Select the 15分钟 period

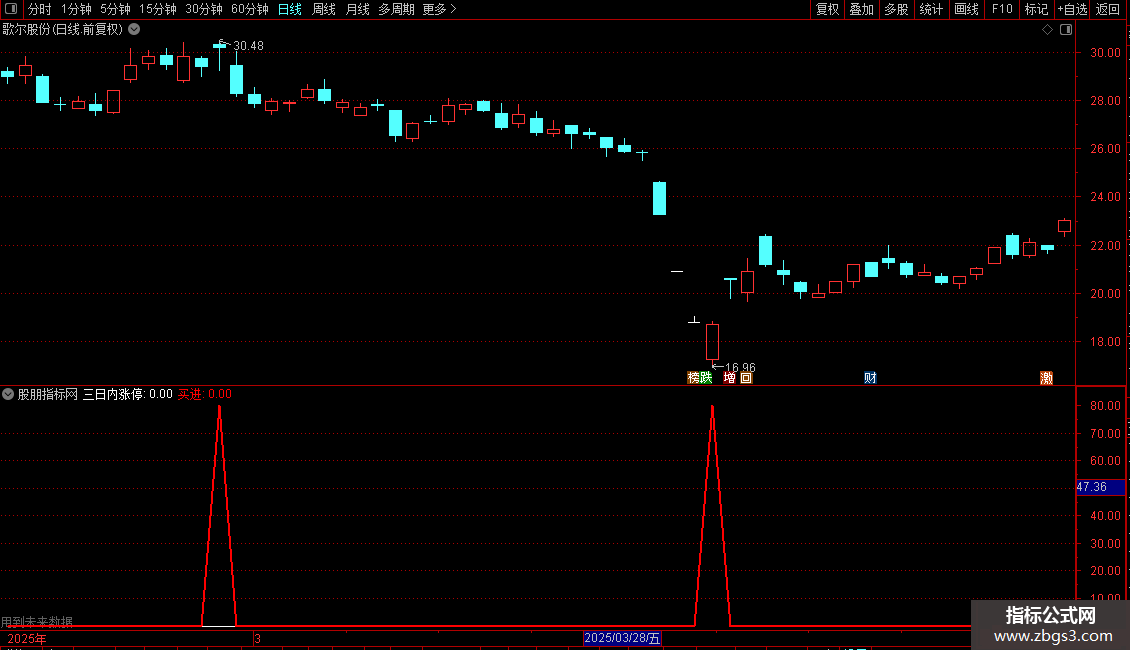(x=157, y=9)
